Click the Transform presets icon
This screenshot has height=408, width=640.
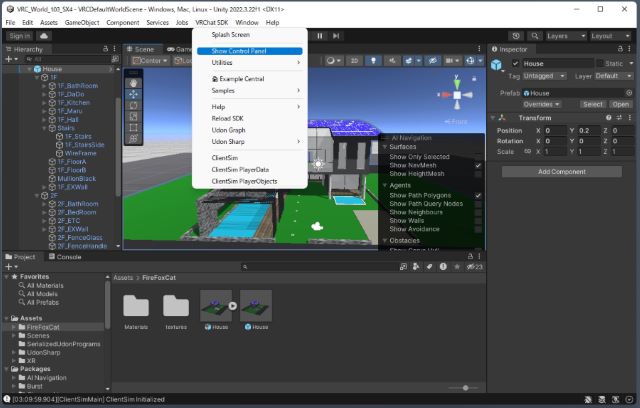tap(619, 118)
